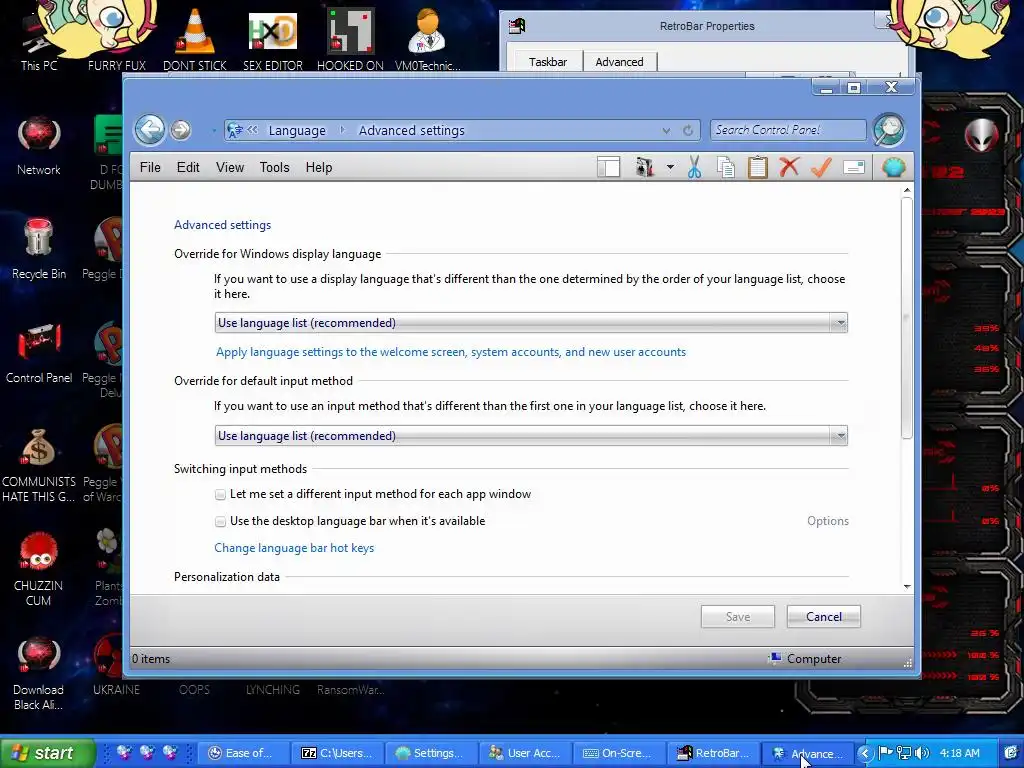Click the vertical scrollbar thumb

(x=906, y=317)
